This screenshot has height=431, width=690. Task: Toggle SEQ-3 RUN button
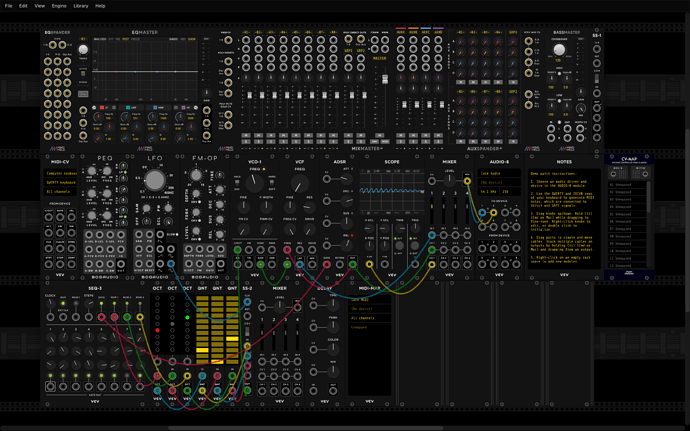click(x=63, y=303)
